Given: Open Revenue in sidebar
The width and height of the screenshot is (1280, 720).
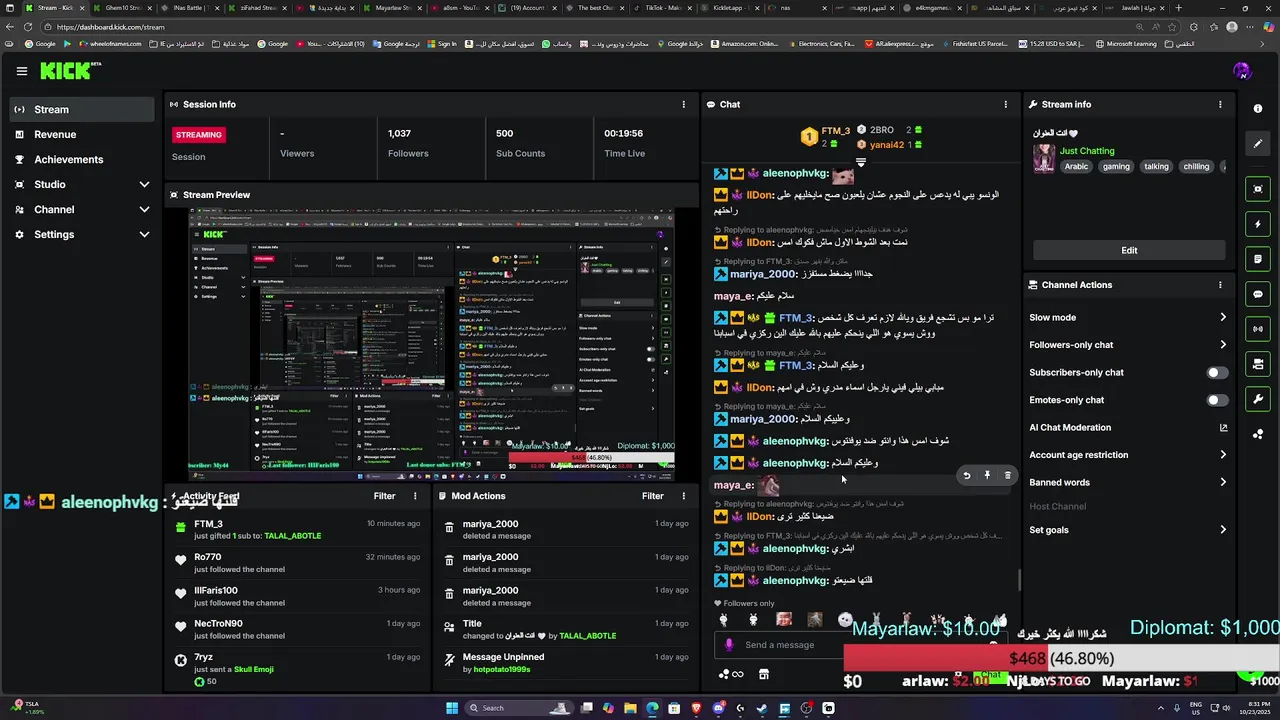Looking at the screenshot, I should coord(82,134).
